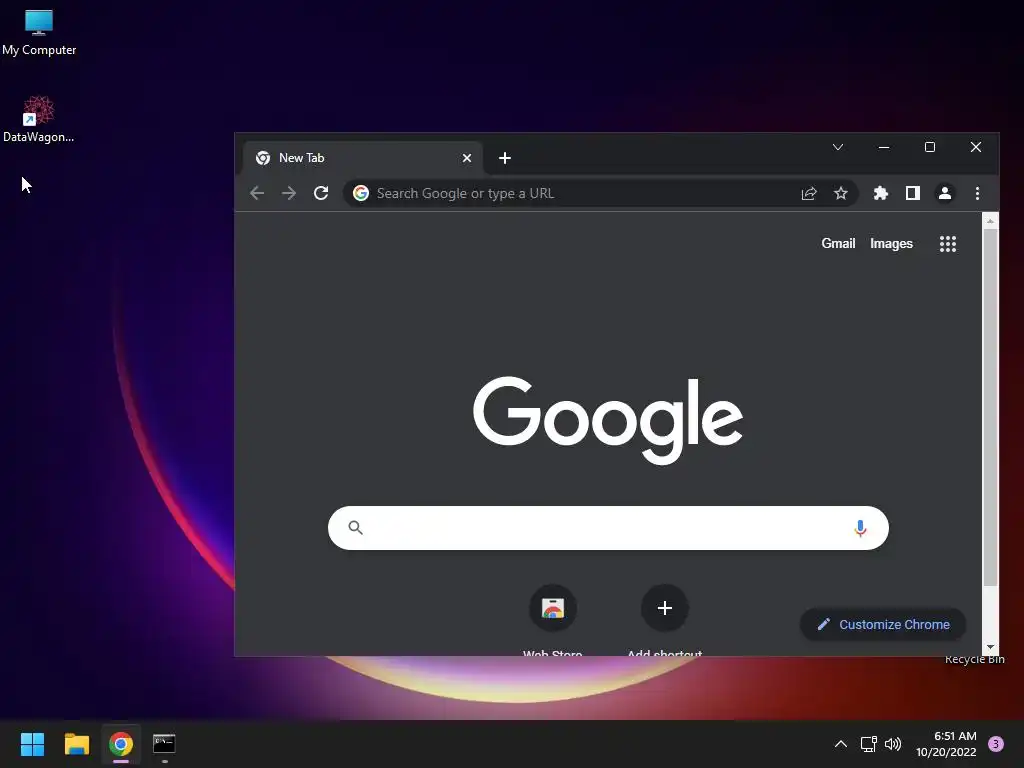Open the DataWagon desktop shortcut
The width and height of the screenshot is (1024, 768).
point(38,120)
